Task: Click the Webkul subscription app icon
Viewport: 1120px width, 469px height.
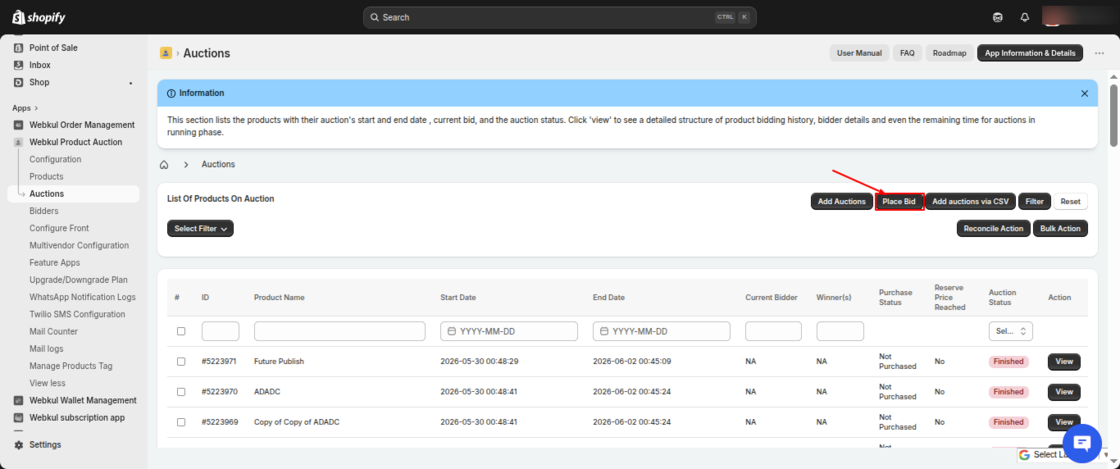Action: tap(19, 418)
